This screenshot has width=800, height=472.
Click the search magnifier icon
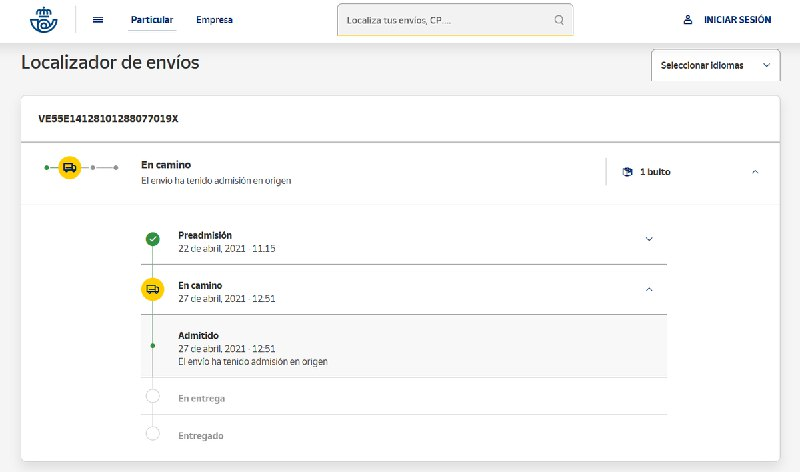(559, 20)
